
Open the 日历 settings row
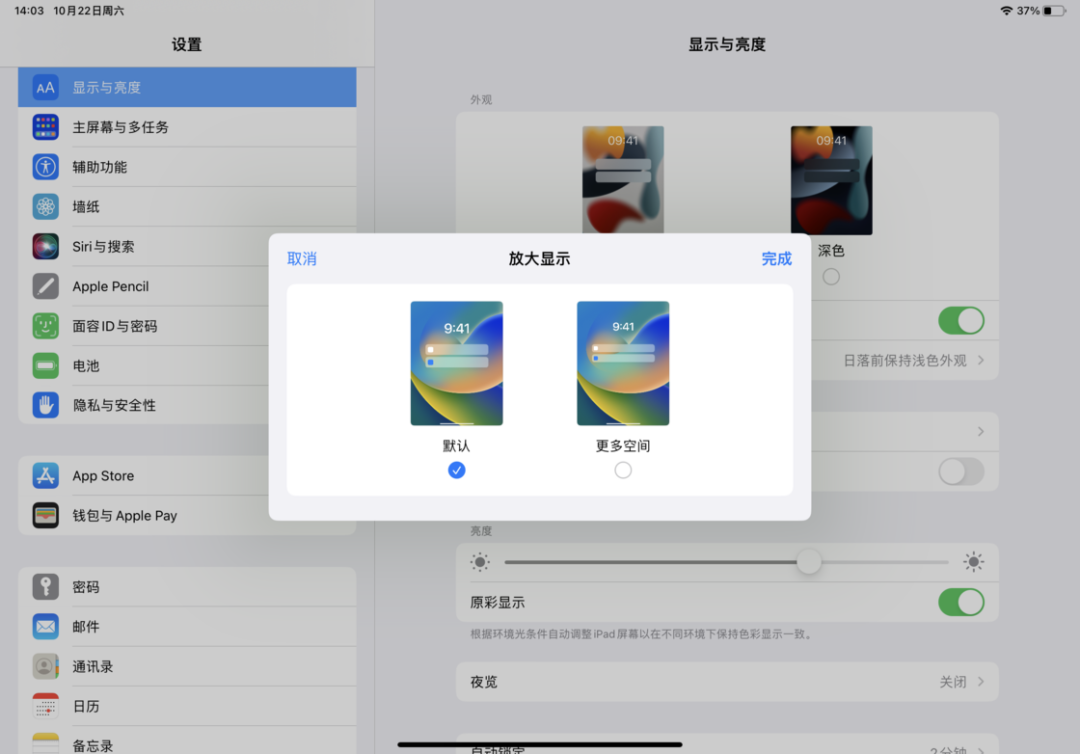[x=187, y=706]
